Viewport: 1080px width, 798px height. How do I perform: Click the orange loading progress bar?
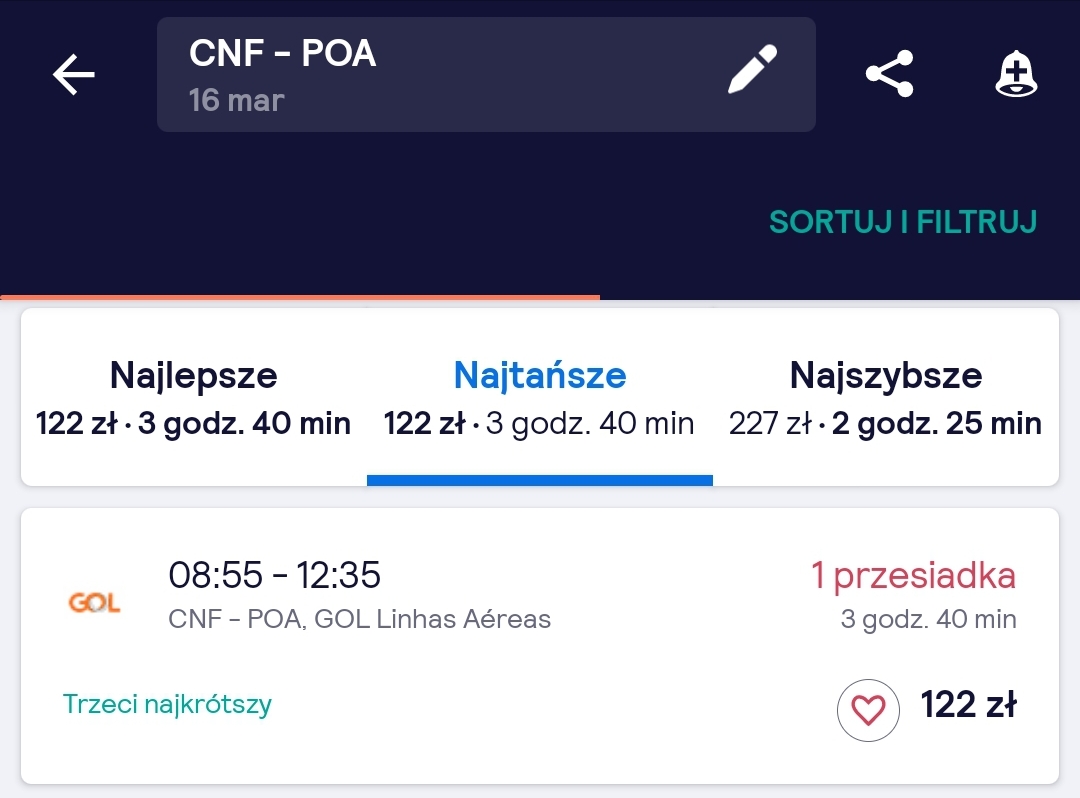tap(300, 297)
